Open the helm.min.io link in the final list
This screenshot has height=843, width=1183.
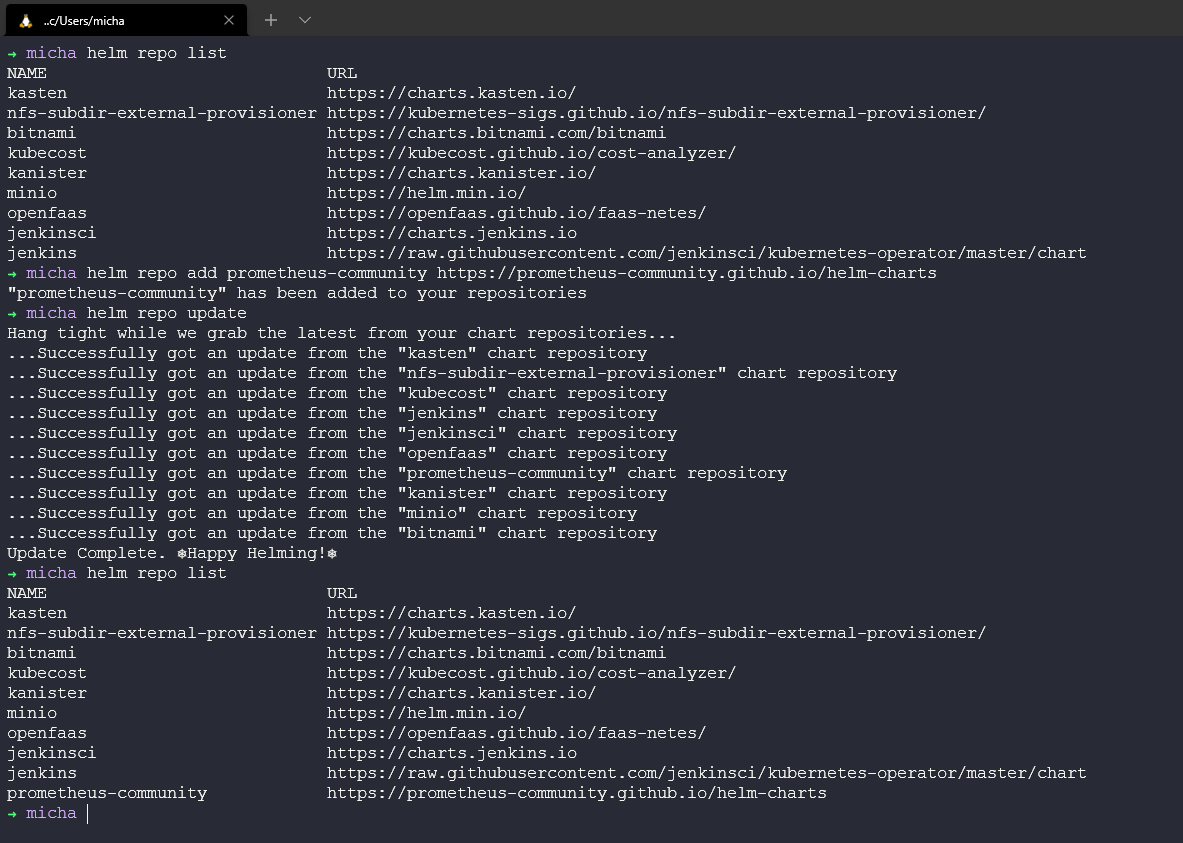(x=426, y=713)
